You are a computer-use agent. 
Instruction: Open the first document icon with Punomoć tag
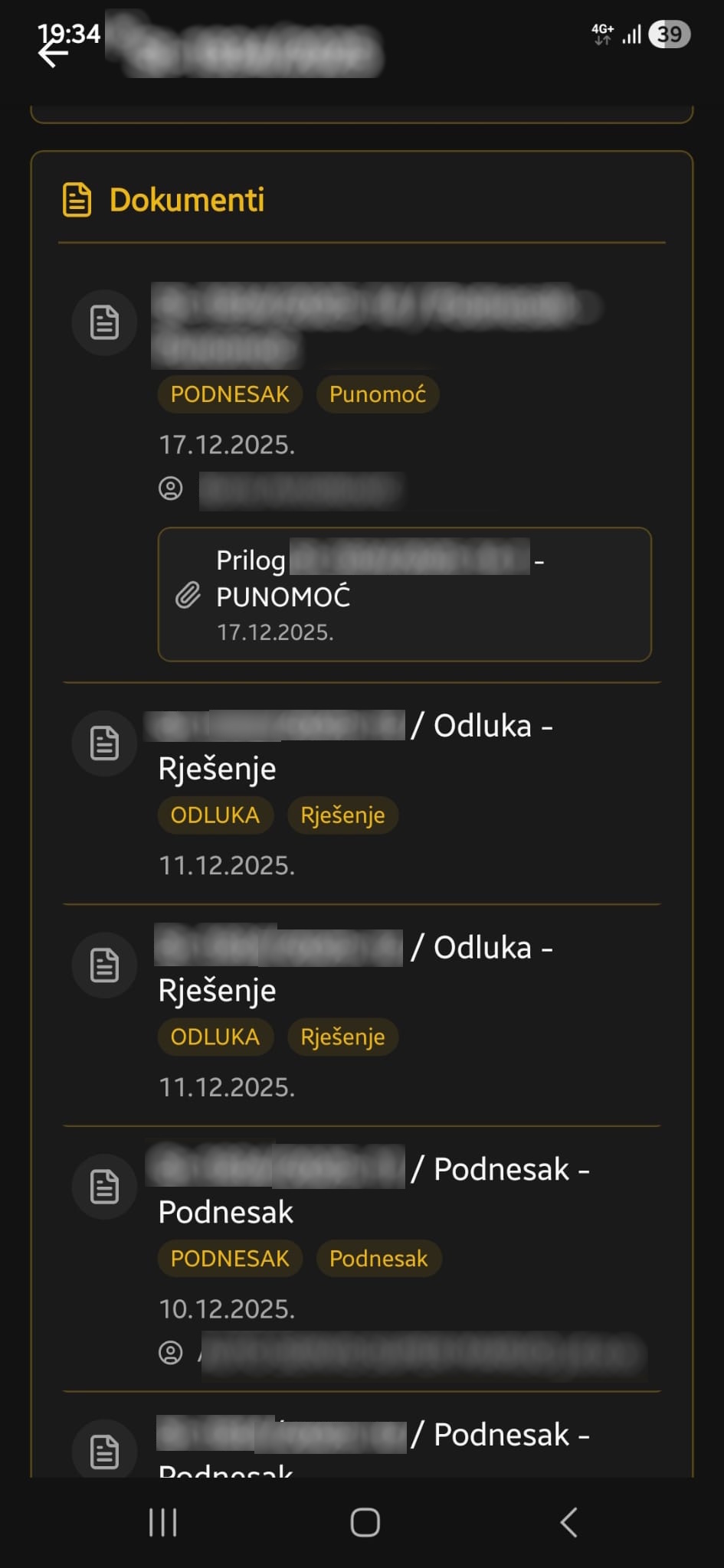click(x=104, y=322)
